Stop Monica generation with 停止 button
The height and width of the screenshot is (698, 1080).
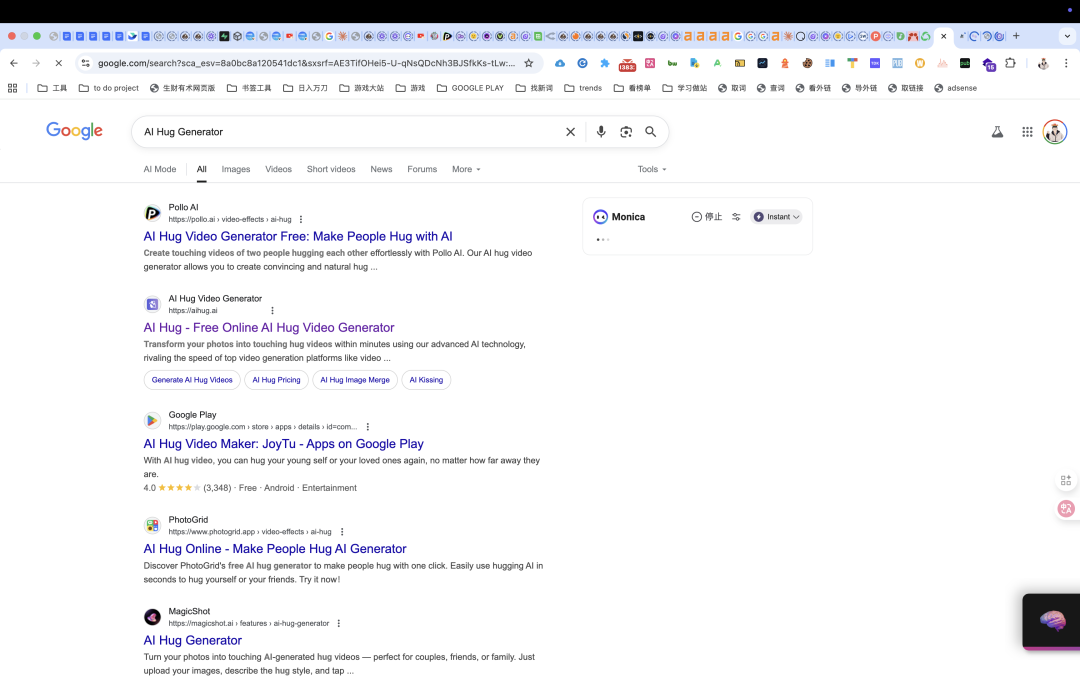tap(707, 216)
